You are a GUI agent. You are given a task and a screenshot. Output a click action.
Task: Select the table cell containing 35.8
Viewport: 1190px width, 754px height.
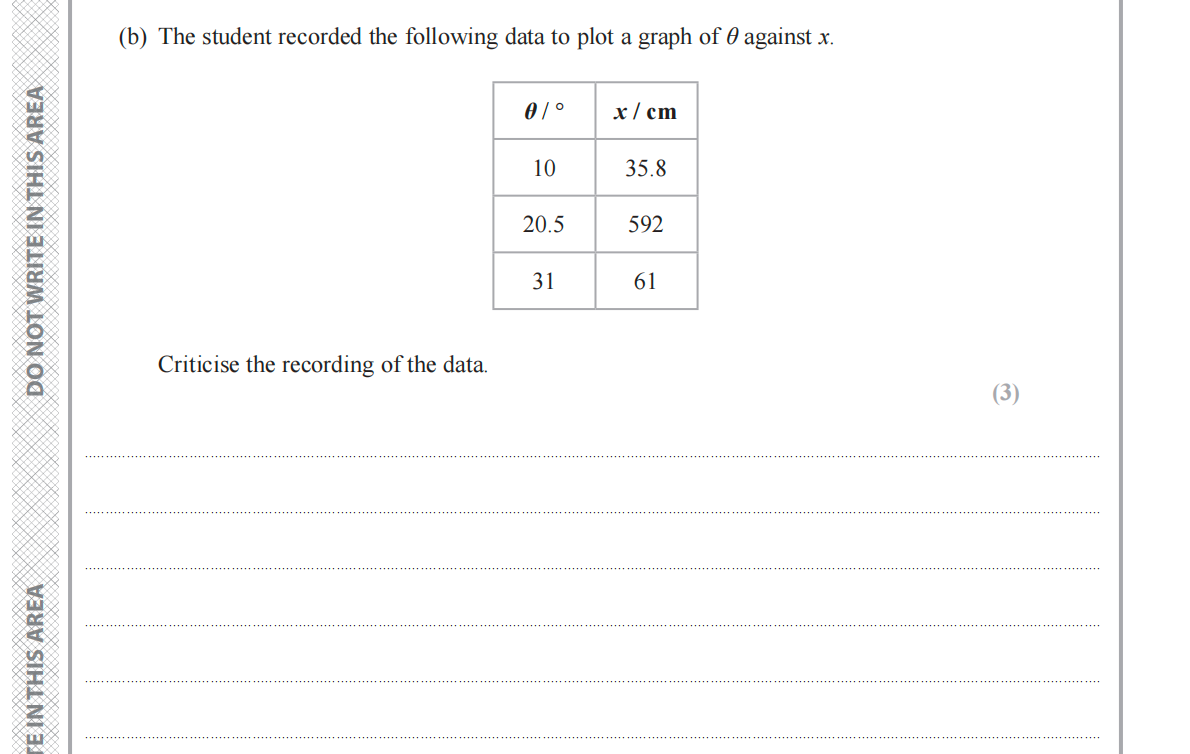pos(646,168)
